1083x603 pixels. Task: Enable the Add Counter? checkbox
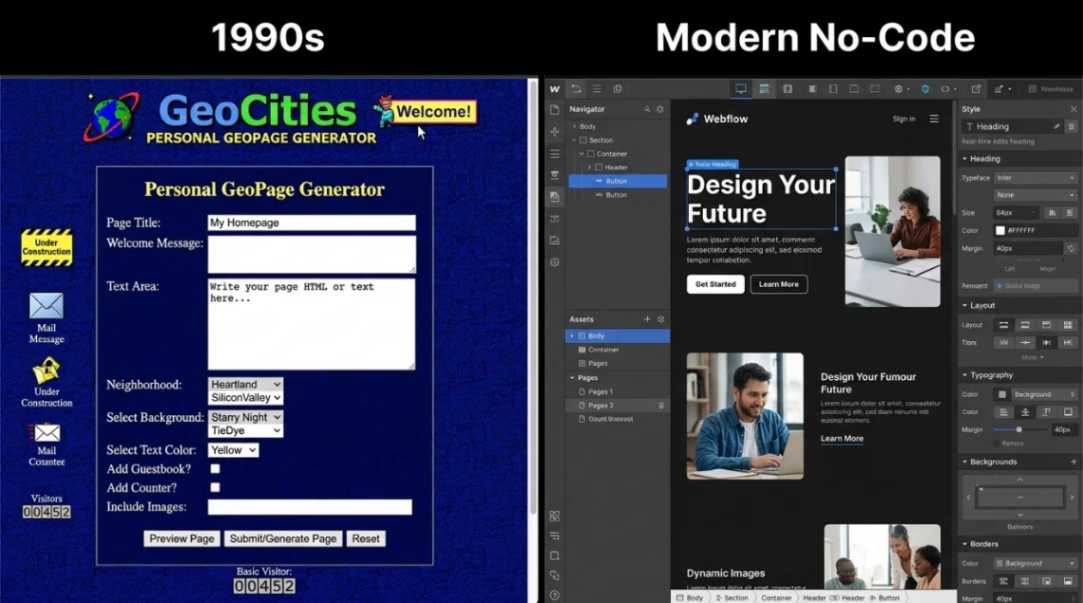pyautogui.click(x=214, y=487)
